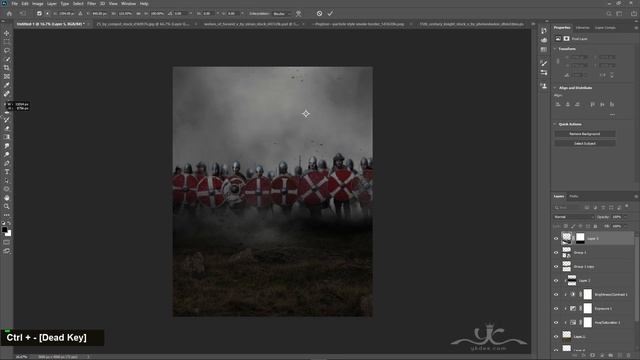Switch to the Layer Comps tab
The height and width of the screenshot is (360, 640).
click(605, 28)
